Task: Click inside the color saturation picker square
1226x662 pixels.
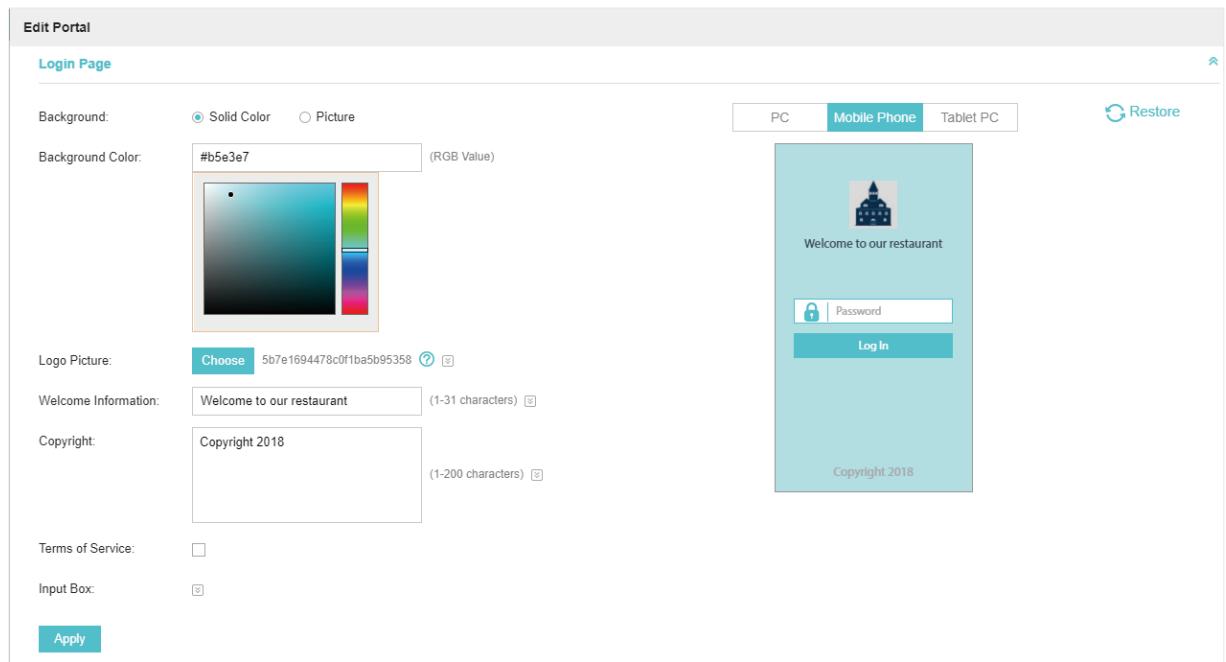Action: [269, 249]
